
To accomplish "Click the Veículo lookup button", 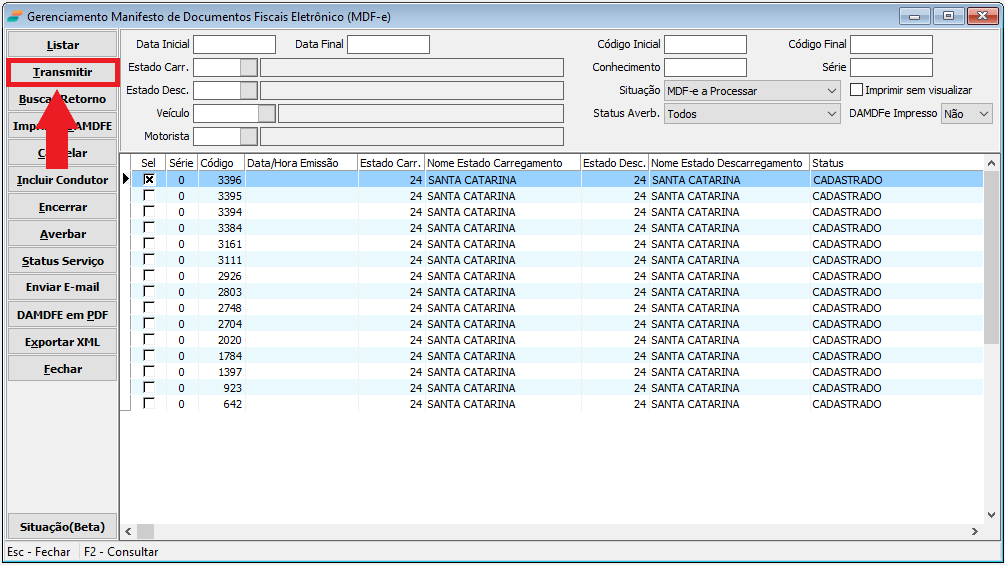I will (x=267, y=114).
